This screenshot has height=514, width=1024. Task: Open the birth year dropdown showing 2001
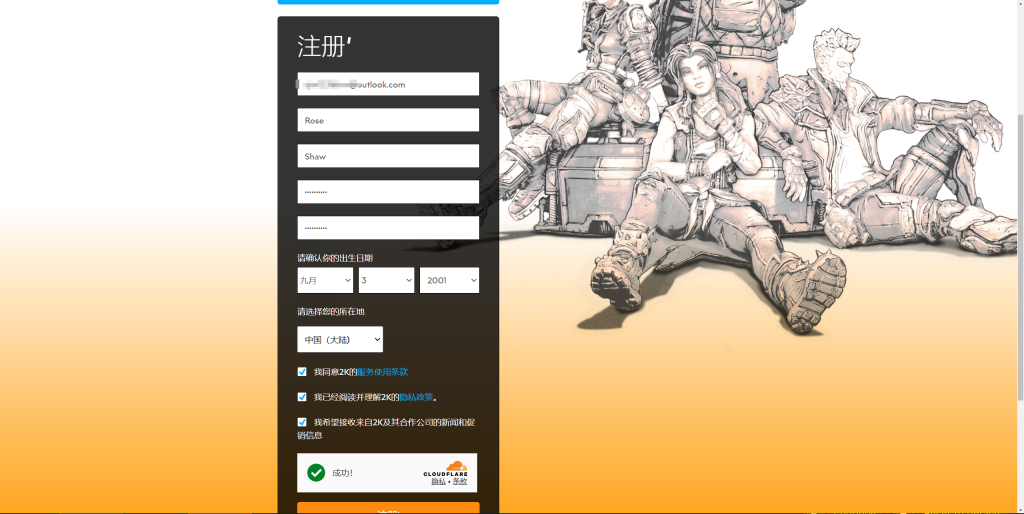point(449,280)
